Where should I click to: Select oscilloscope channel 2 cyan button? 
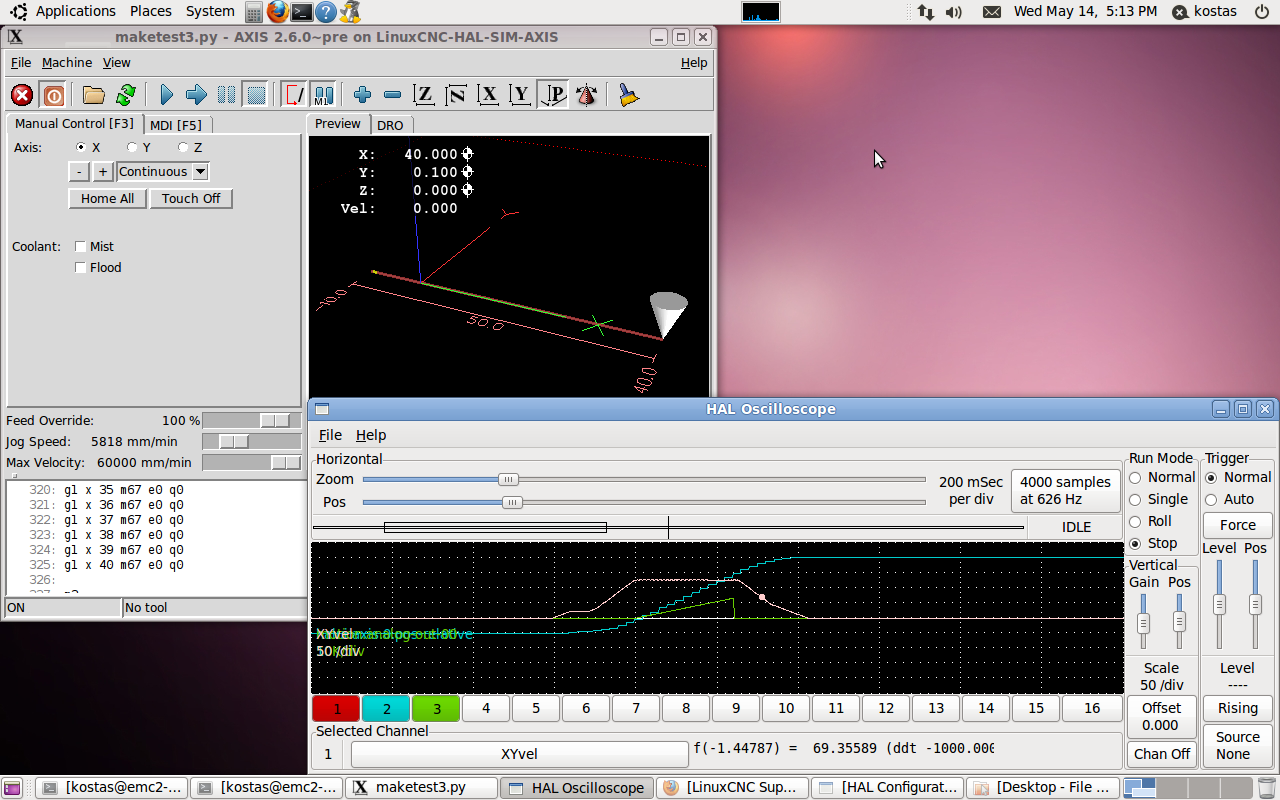pyautogui.click(x=387, y=708)
